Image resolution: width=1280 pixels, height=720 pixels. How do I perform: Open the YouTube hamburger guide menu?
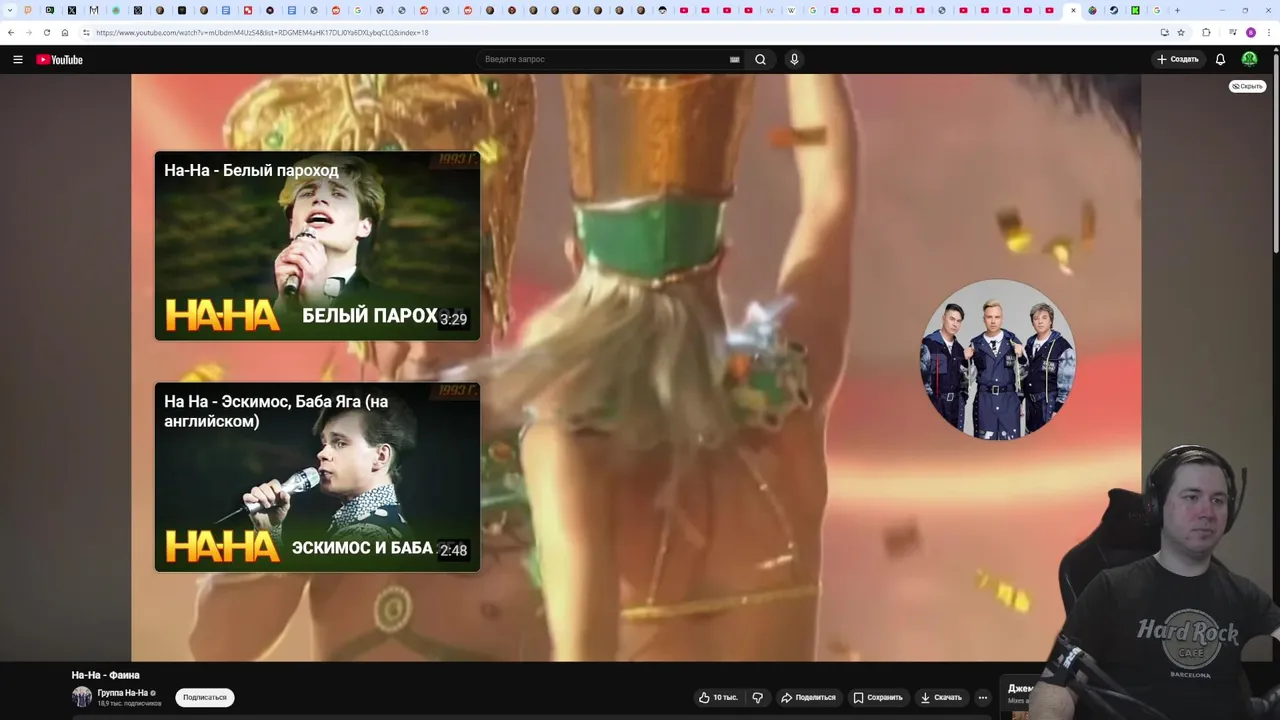point(18,60)
